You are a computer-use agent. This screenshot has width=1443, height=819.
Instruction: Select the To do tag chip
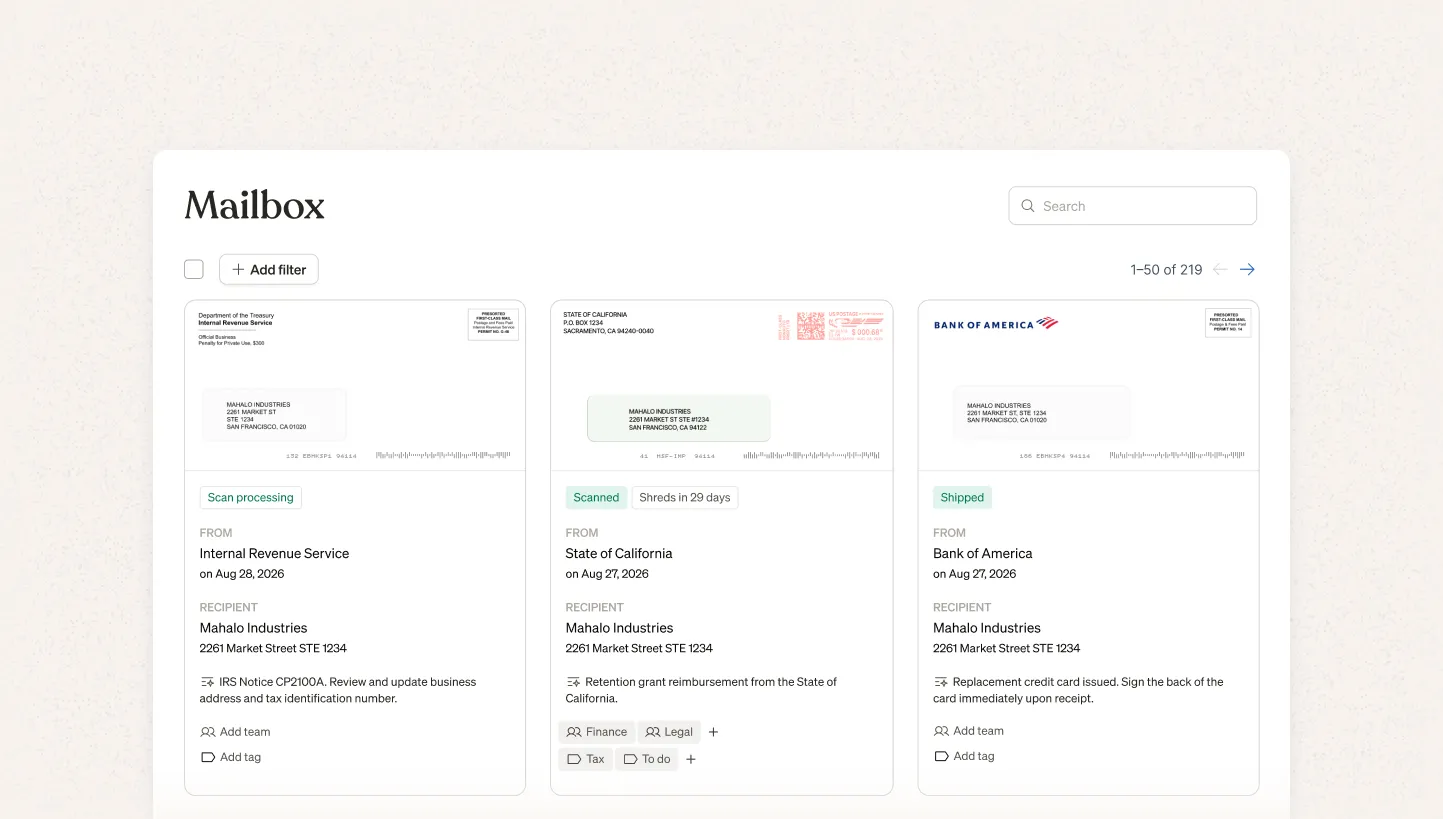tap(647, 759)
